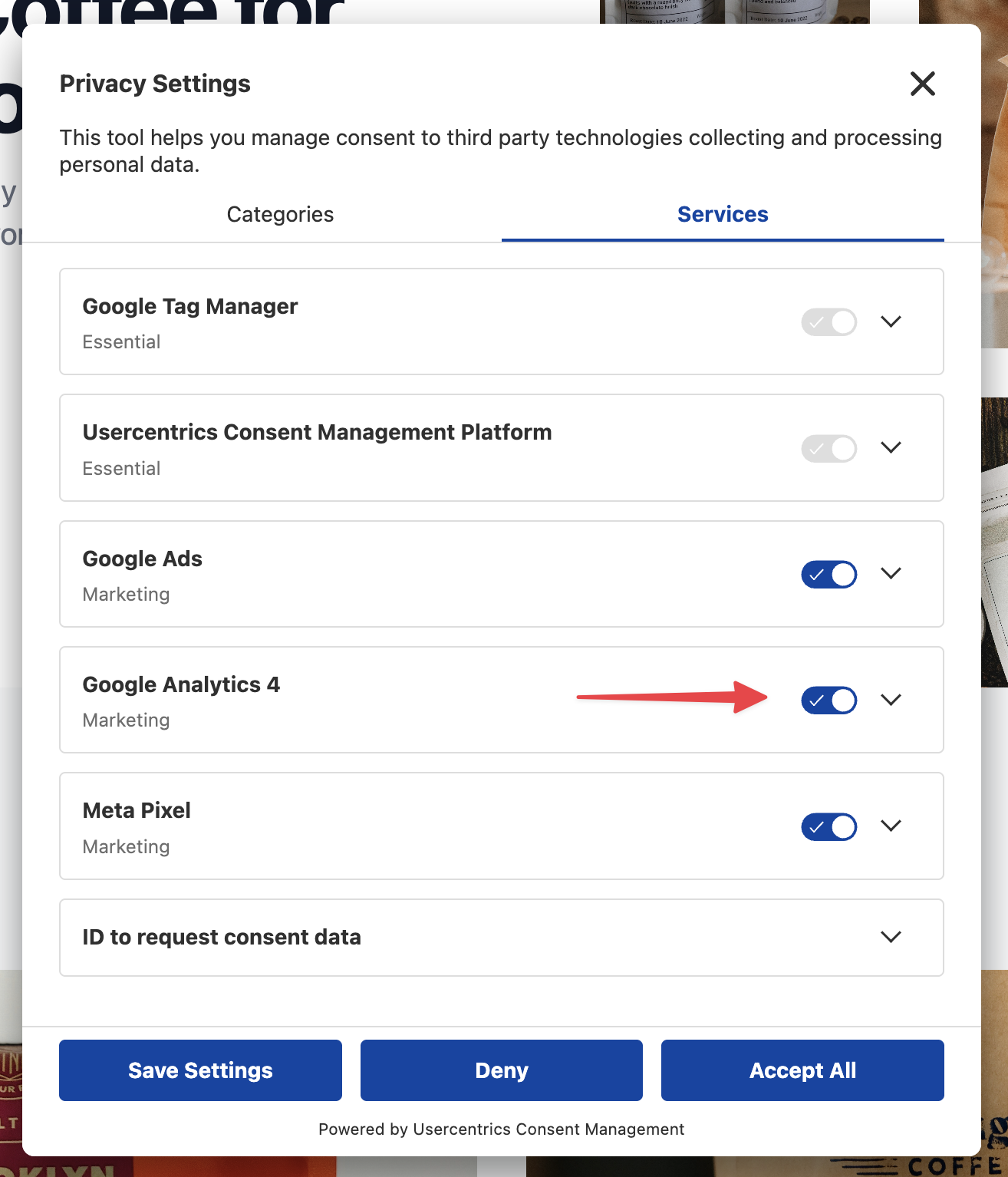The width and height of the screenshot is (1008, 1177).
Task: Click the Google Ads title
Action: click(143, 559)
